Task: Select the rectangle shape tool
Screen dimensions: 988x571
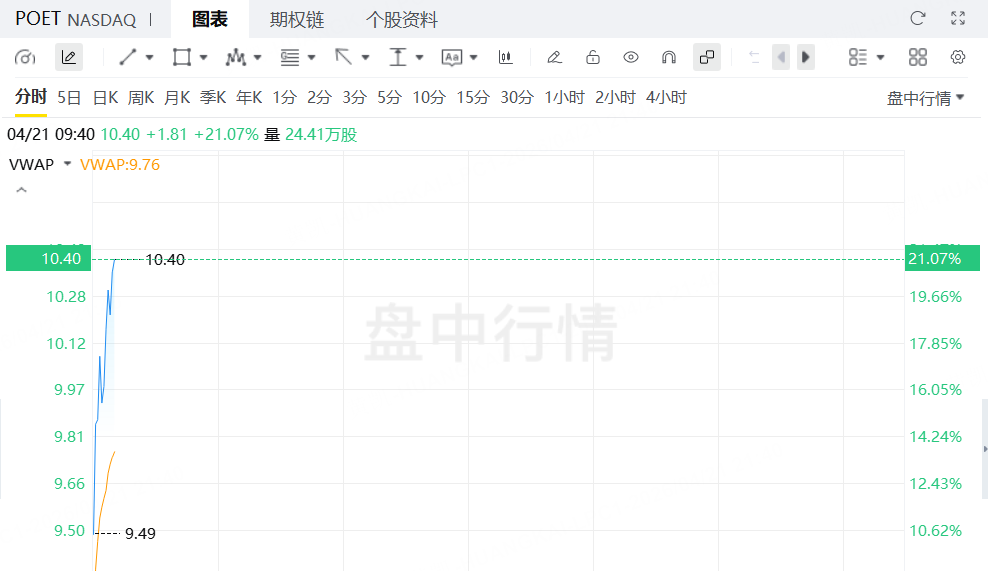Action: (x=181, y=57)
